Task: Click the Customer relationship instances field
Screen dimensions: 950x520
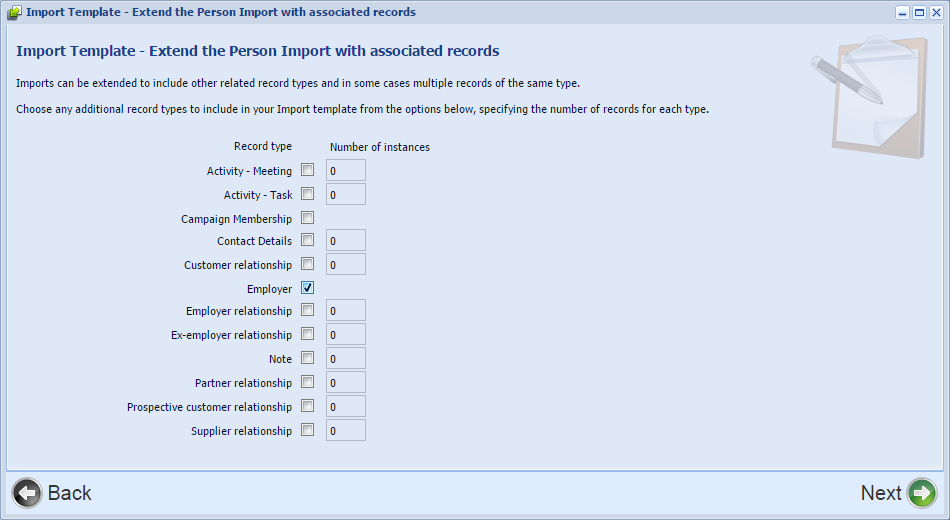Action: pyautogui.click(x=346, y=264)
